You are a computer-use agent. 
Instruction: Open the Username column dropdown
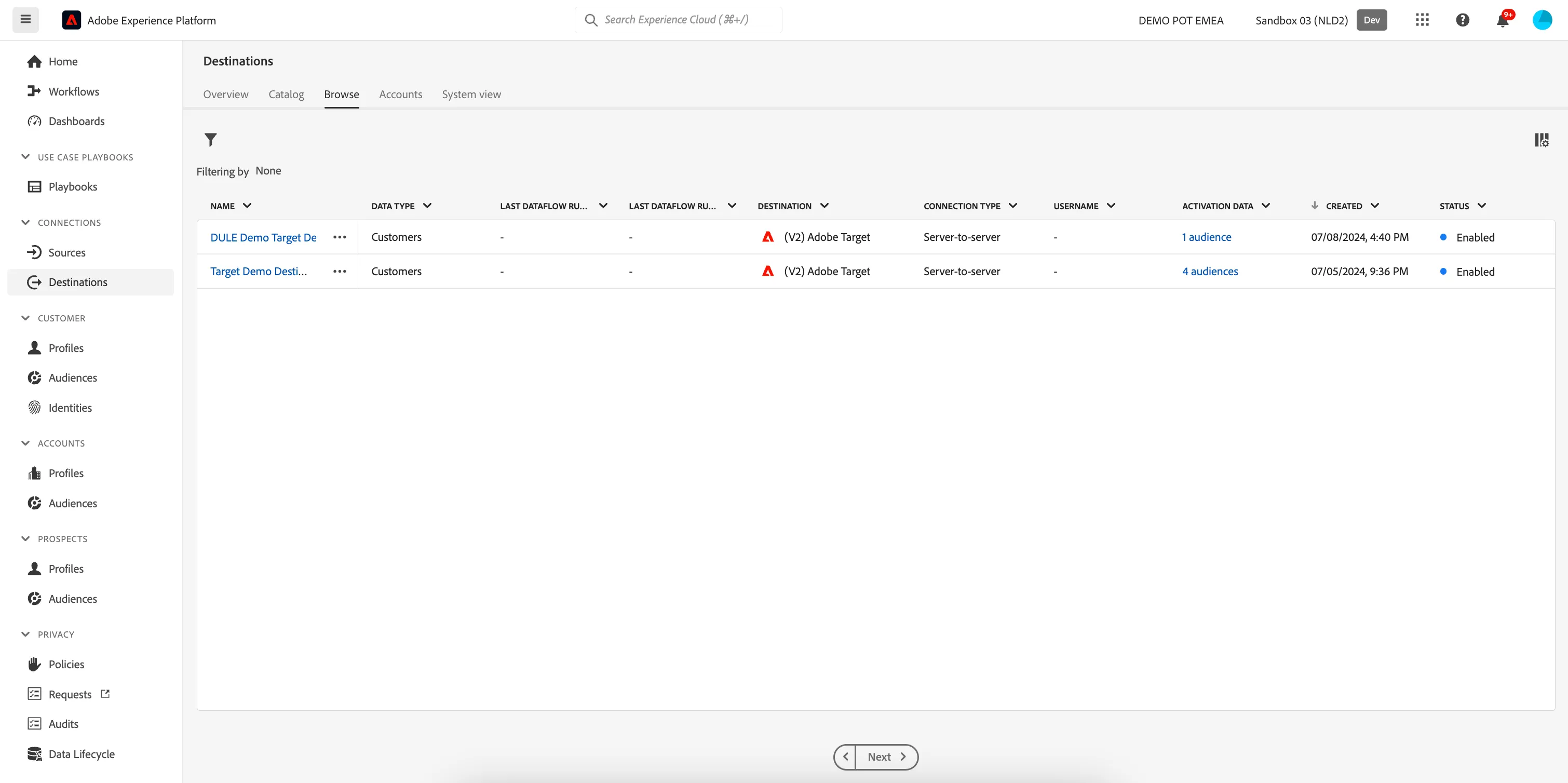pyautogui.click(x=1111, y=206)
